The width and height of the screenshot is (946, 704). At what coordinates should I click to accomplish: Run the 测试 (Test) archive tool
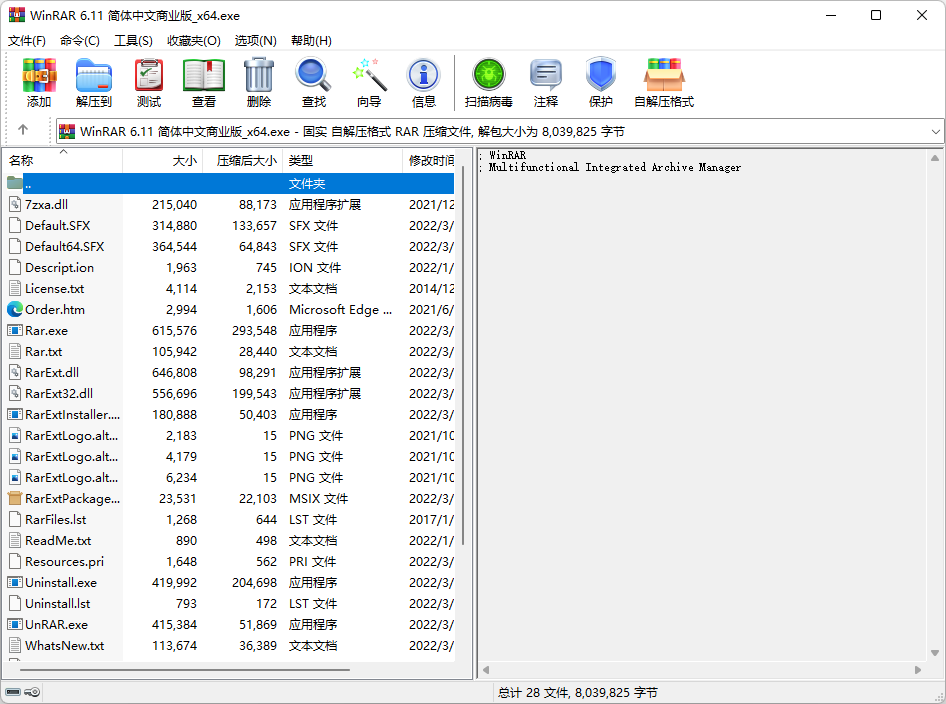click(x=149, y=76)
